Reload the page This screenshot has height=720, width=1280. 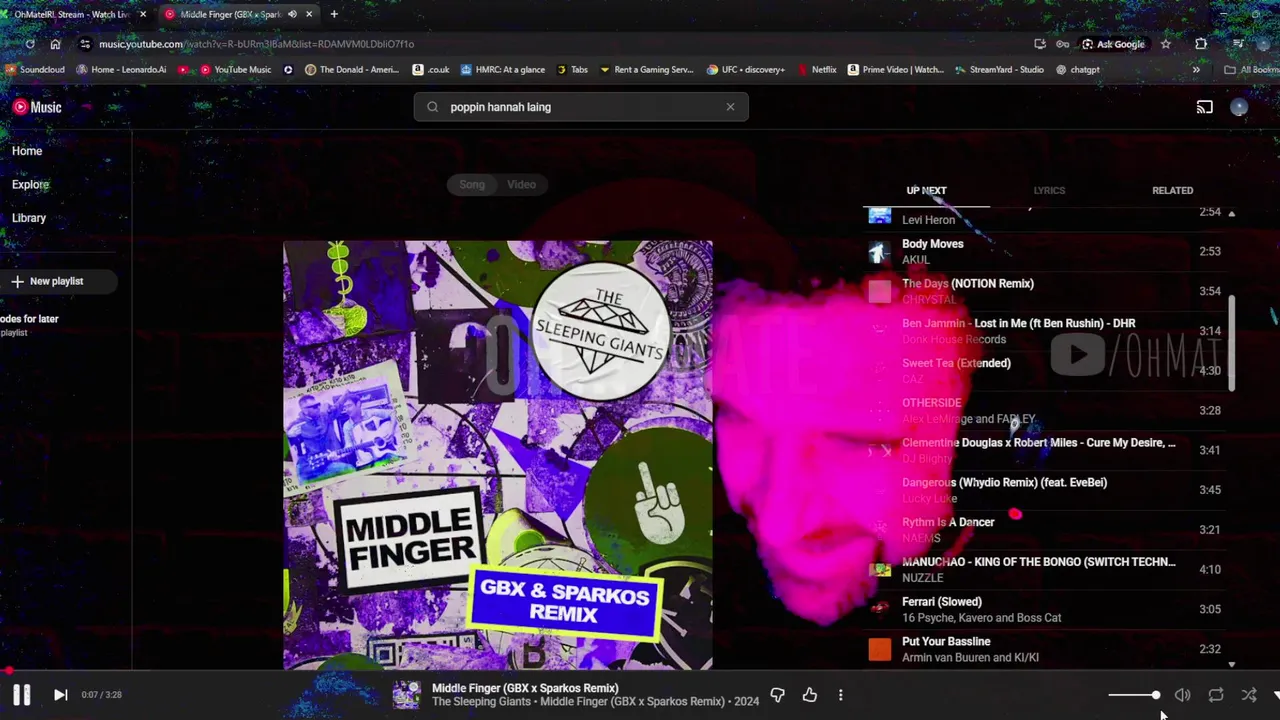pyautogui.click(x=30, y=44)
